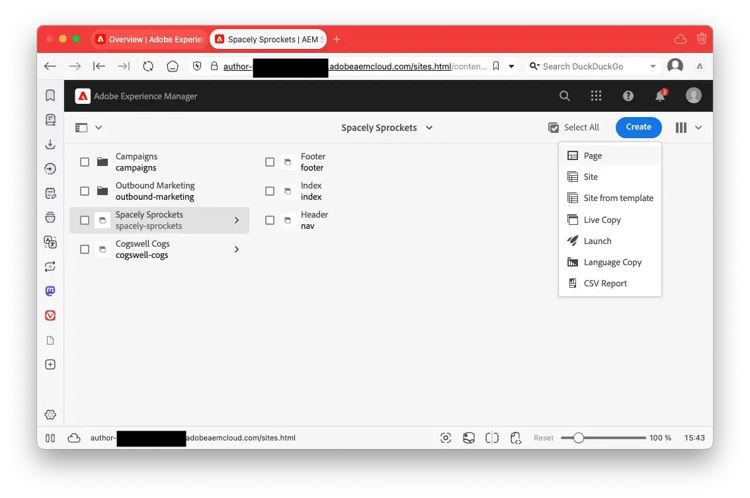This screenshot has height=498, width=750.
Task: Click the status bar clock 15:43
Action: point(695,438)
